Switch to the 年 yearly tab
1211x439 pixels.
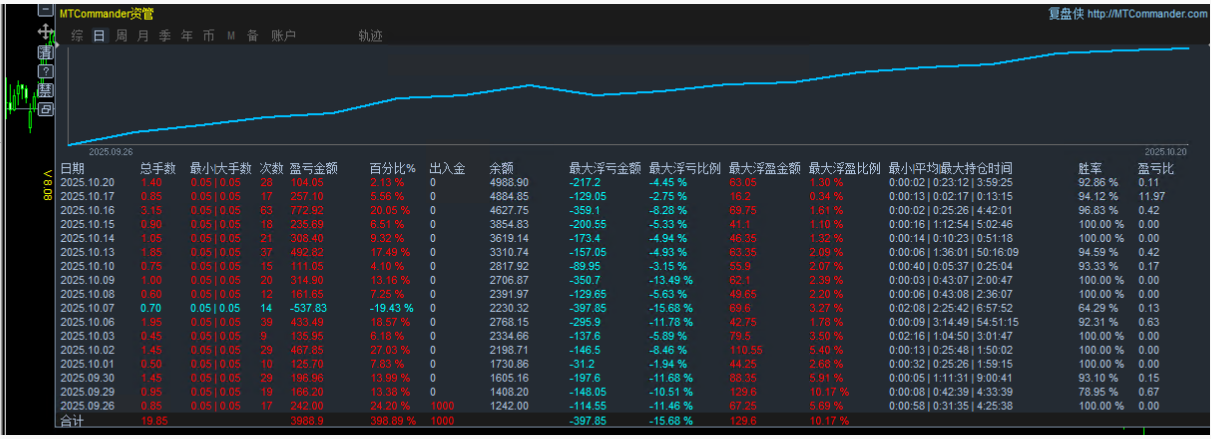tap(187, 36)
